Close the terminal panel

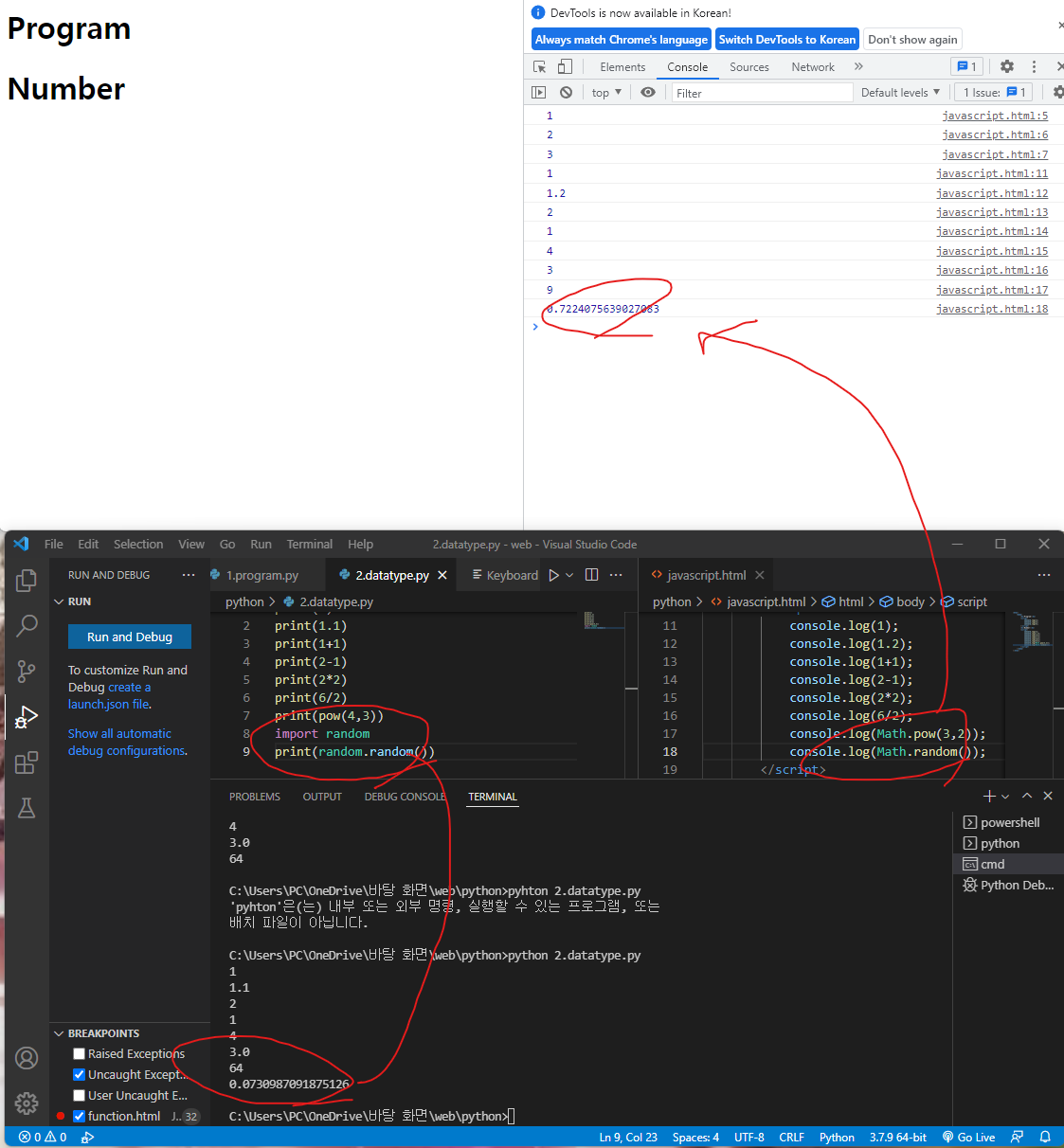(x=1048, y=796)
